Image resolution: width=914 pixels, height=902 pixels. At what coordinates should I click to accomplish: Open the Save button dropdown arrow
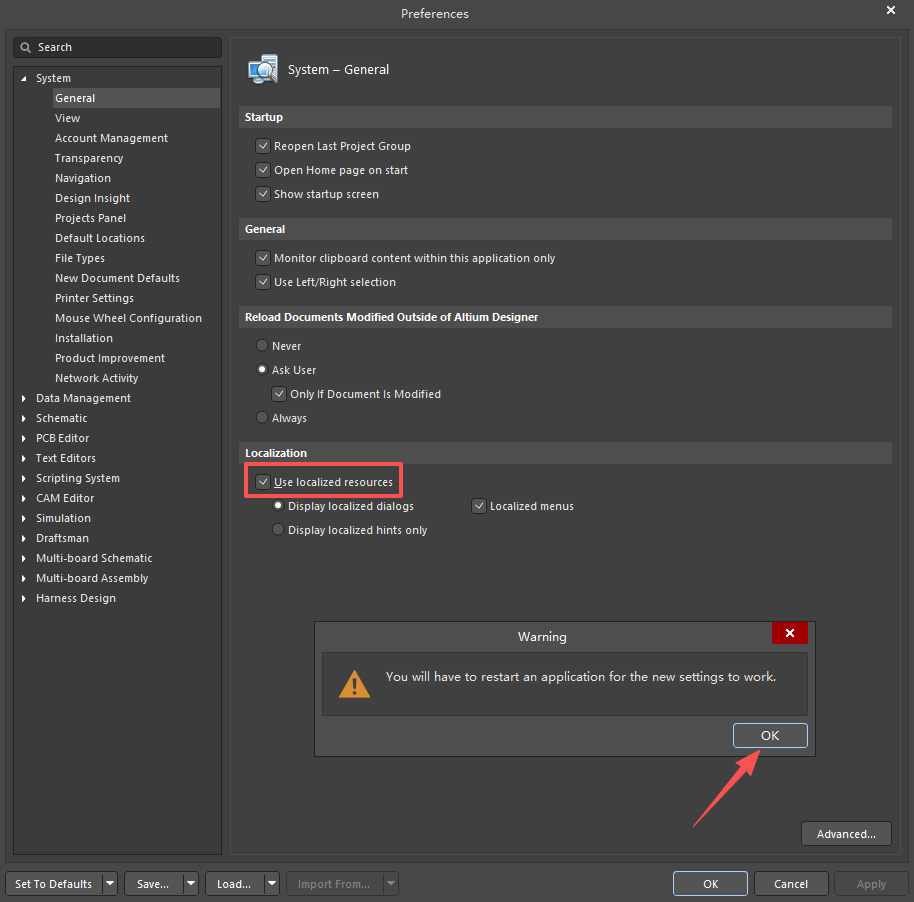tap(190, 884)
